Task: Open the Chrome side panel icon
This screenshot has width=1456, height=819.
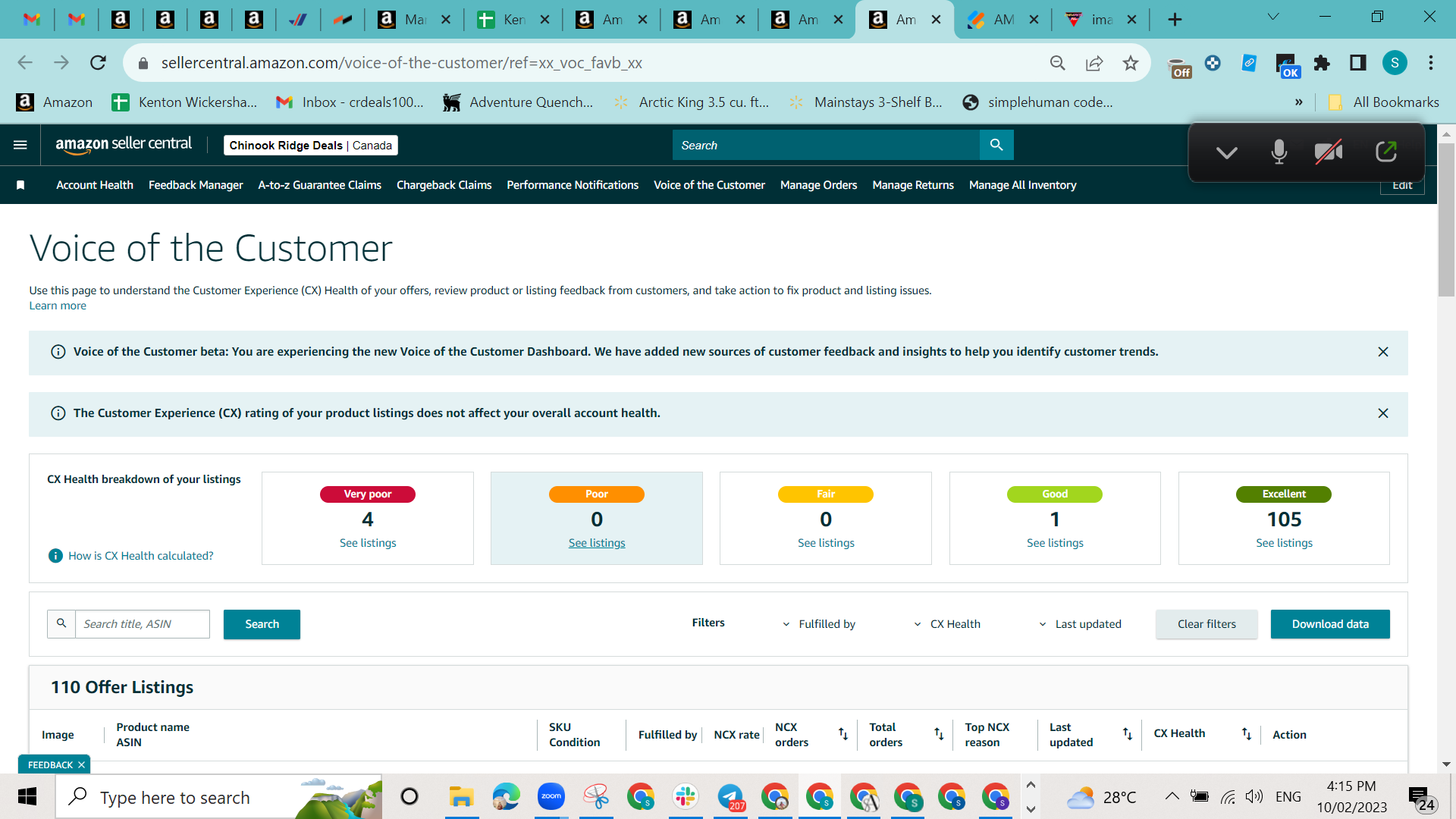Action: click(x=1358, y=63)
